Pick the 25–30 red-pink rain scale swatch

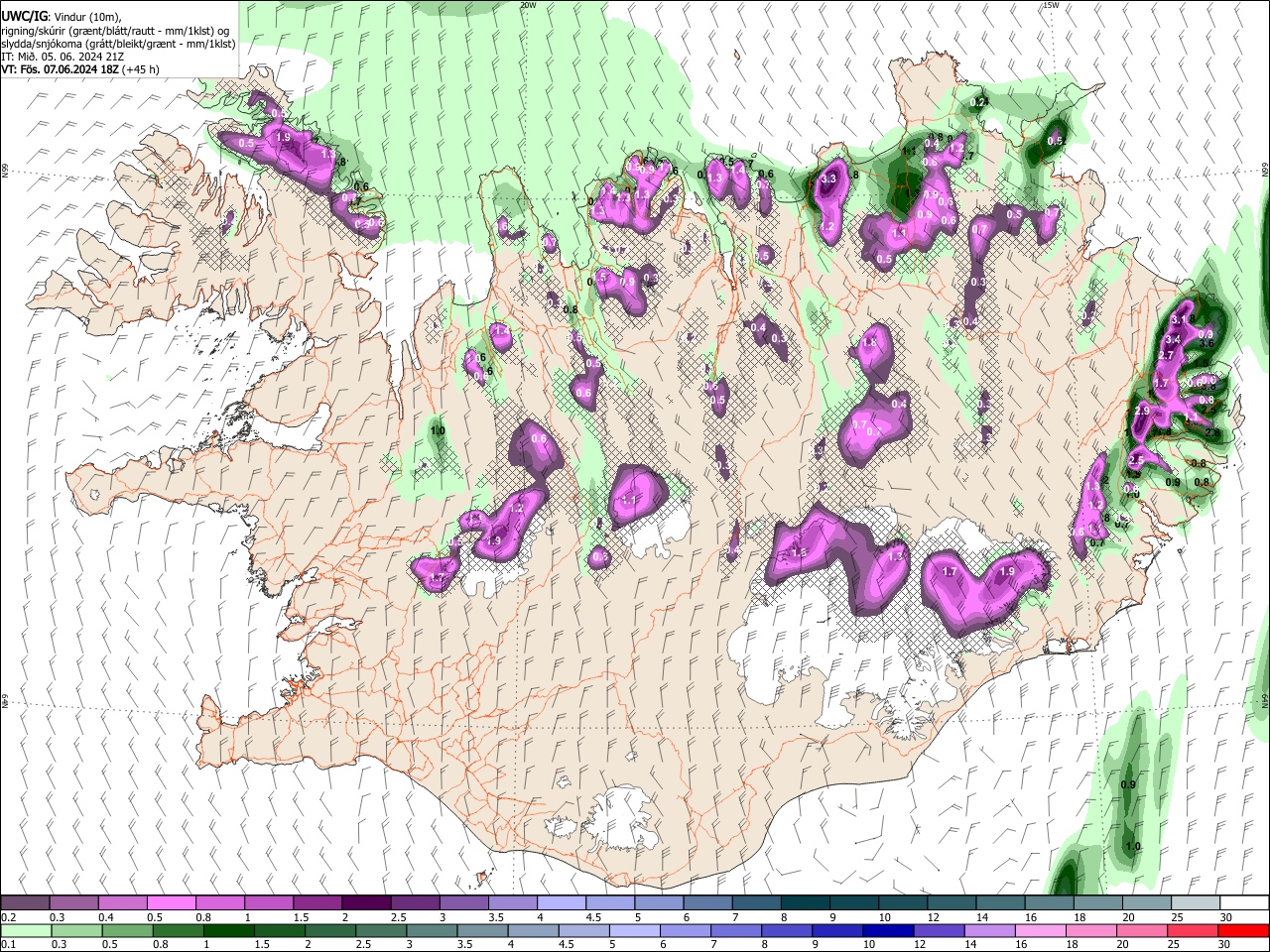tap(1192, 930)
